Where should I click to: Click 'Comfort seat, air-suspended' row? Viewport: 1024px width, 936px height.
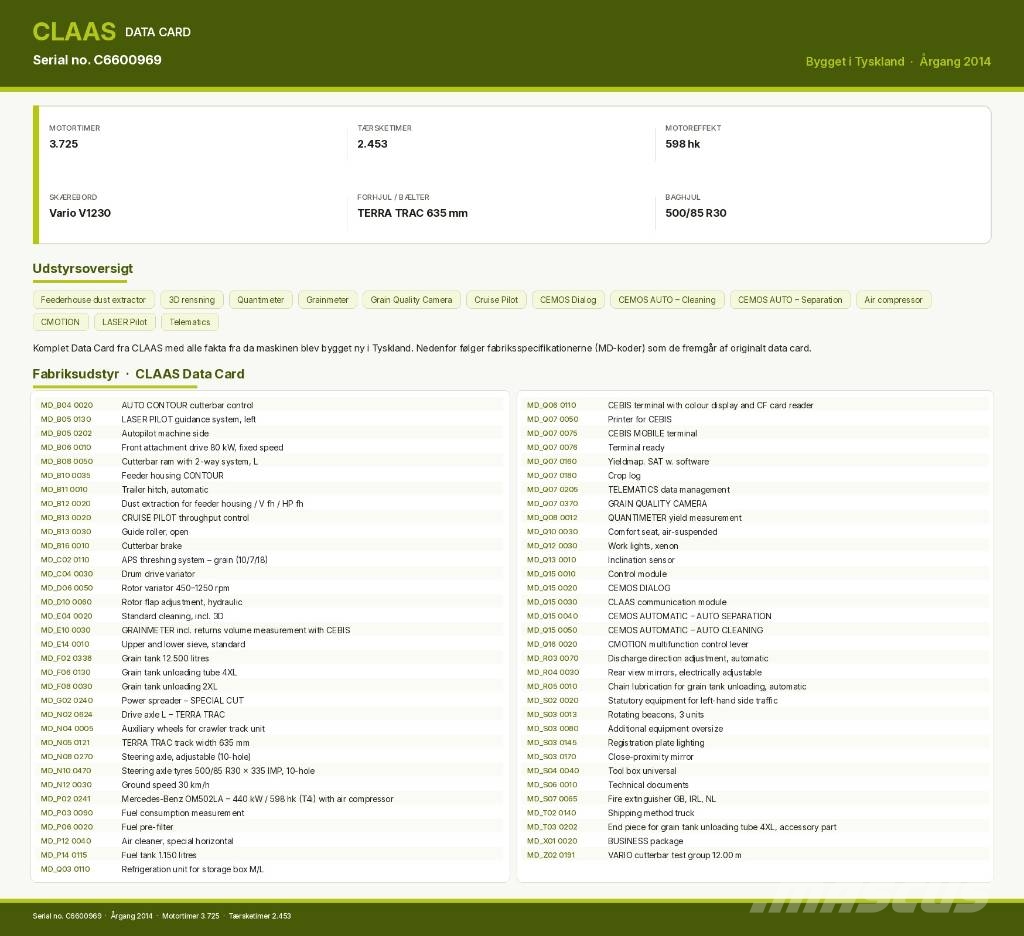coord(756,532)
